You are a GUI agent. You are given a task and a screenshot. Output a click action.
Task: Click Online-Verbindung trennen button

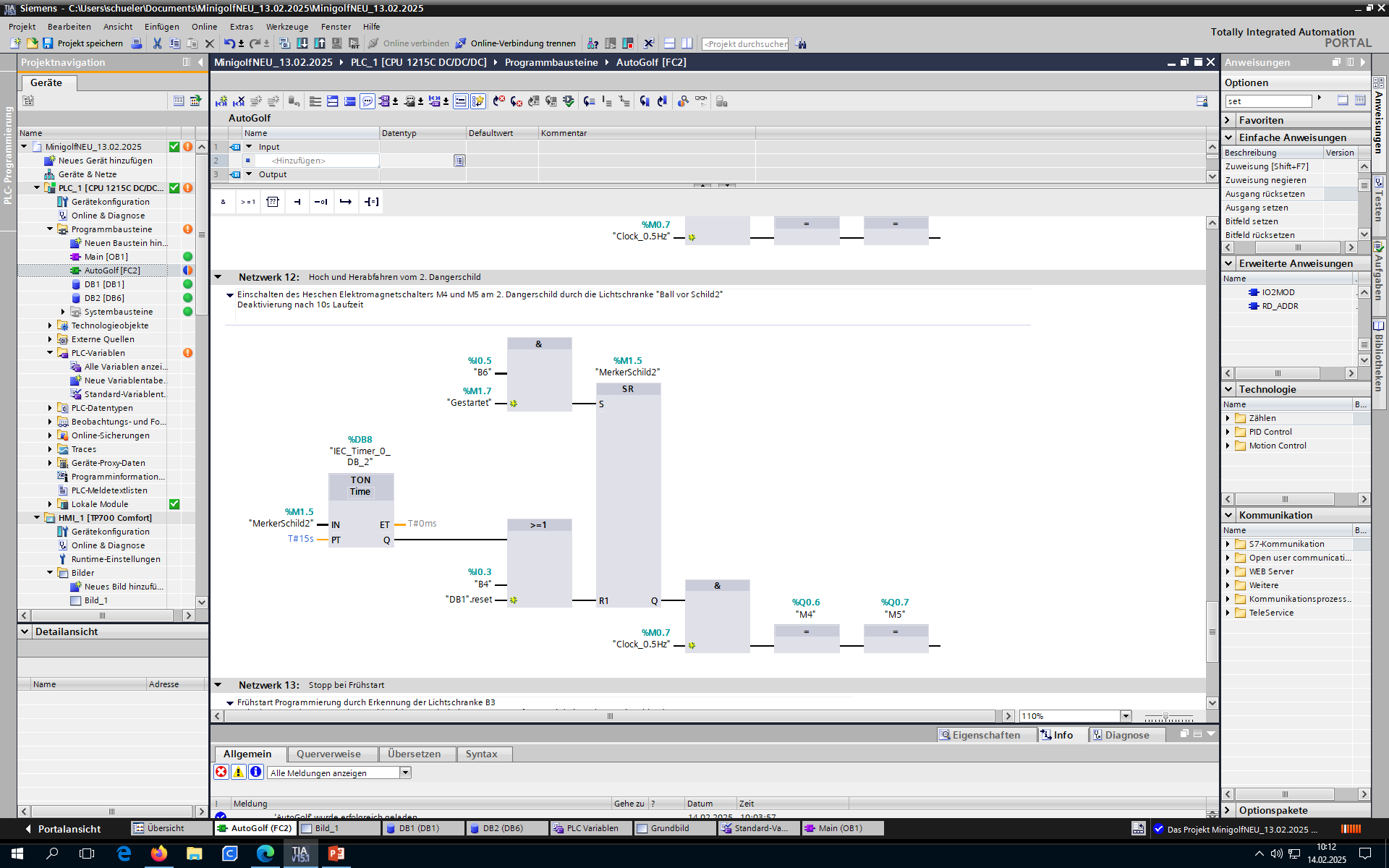pos(515,43)
